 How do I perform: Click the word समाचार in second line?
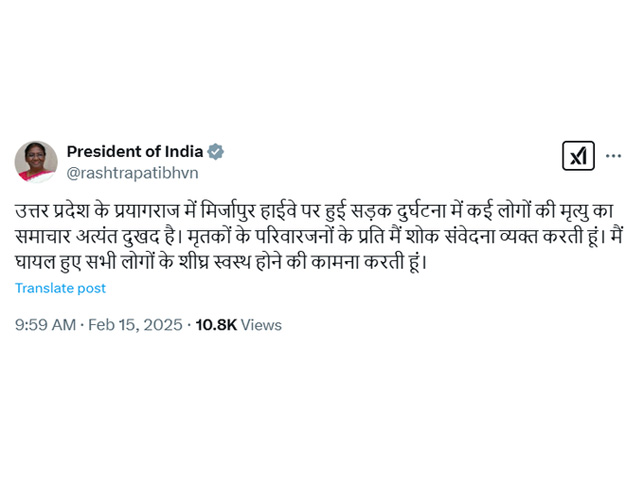click(43, 236)
